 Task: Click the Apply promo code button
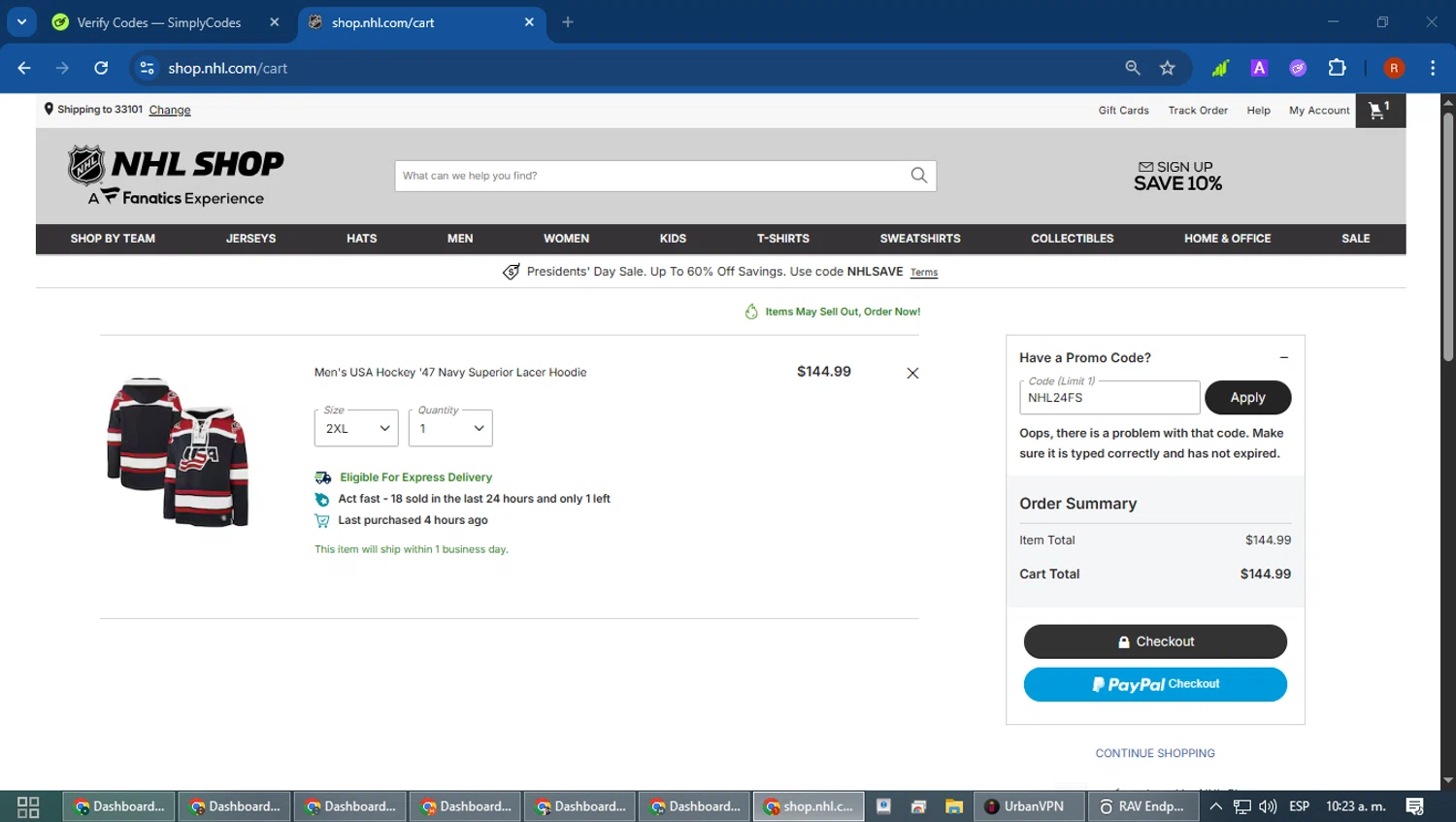pos(1247,397)
